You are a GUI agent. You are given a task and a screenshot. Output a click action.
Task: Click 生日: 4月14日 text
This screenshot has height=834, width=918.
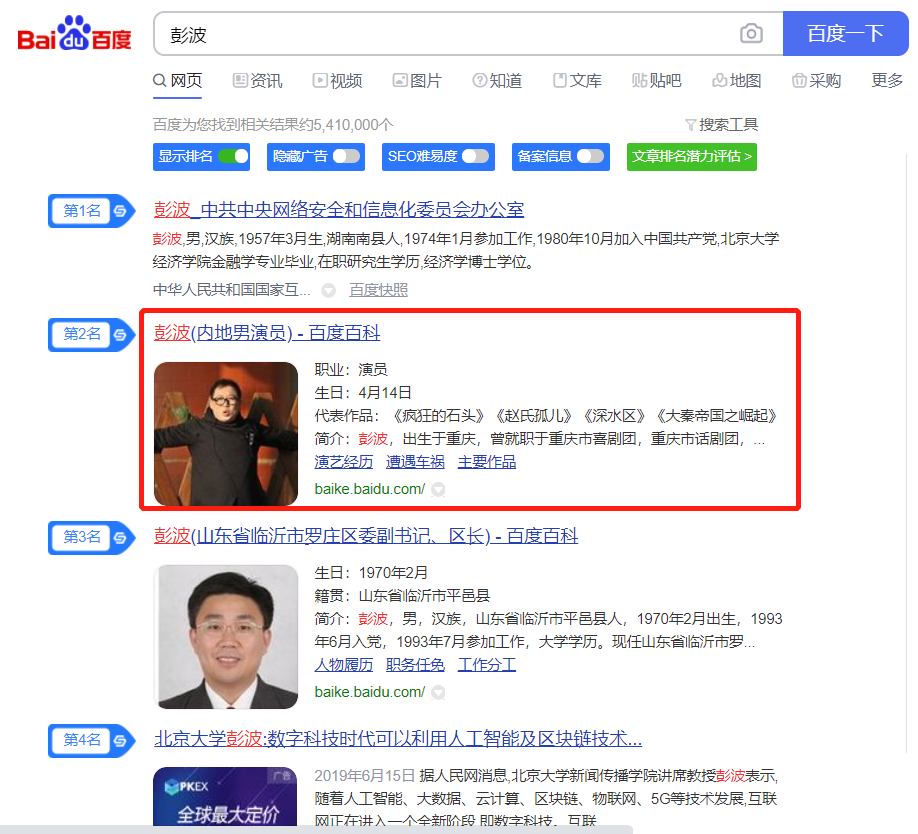pos(363,393)
